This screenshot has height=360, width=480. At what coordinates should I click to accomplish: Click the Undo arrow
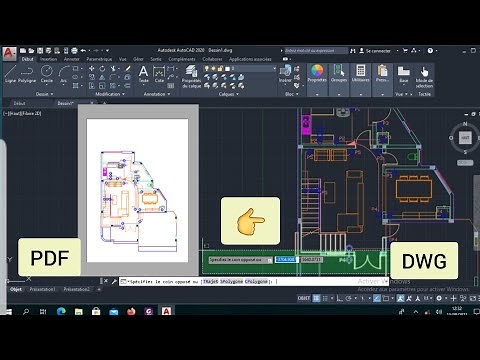click(x=83, y=51)
